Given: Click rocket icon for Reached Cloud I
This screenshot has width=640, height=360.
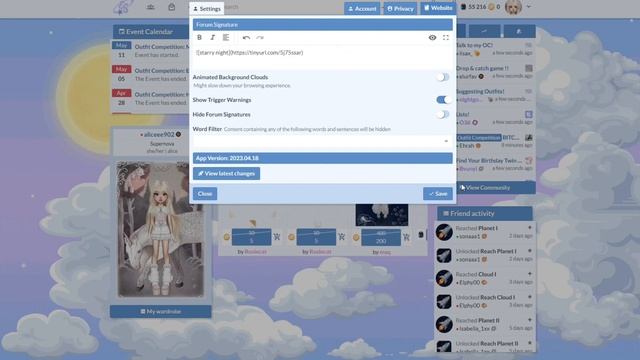Looking at the screenshot, I should click(444, 278).
